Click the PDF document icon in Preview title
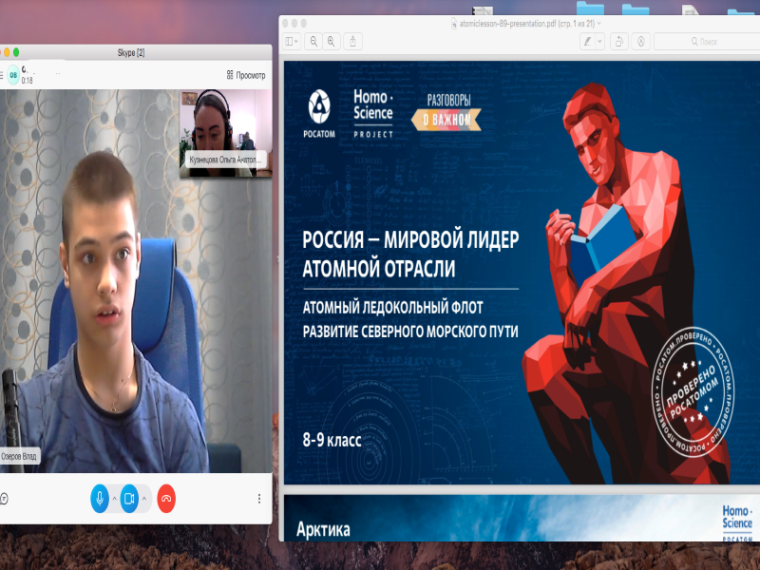 [454, 23]
